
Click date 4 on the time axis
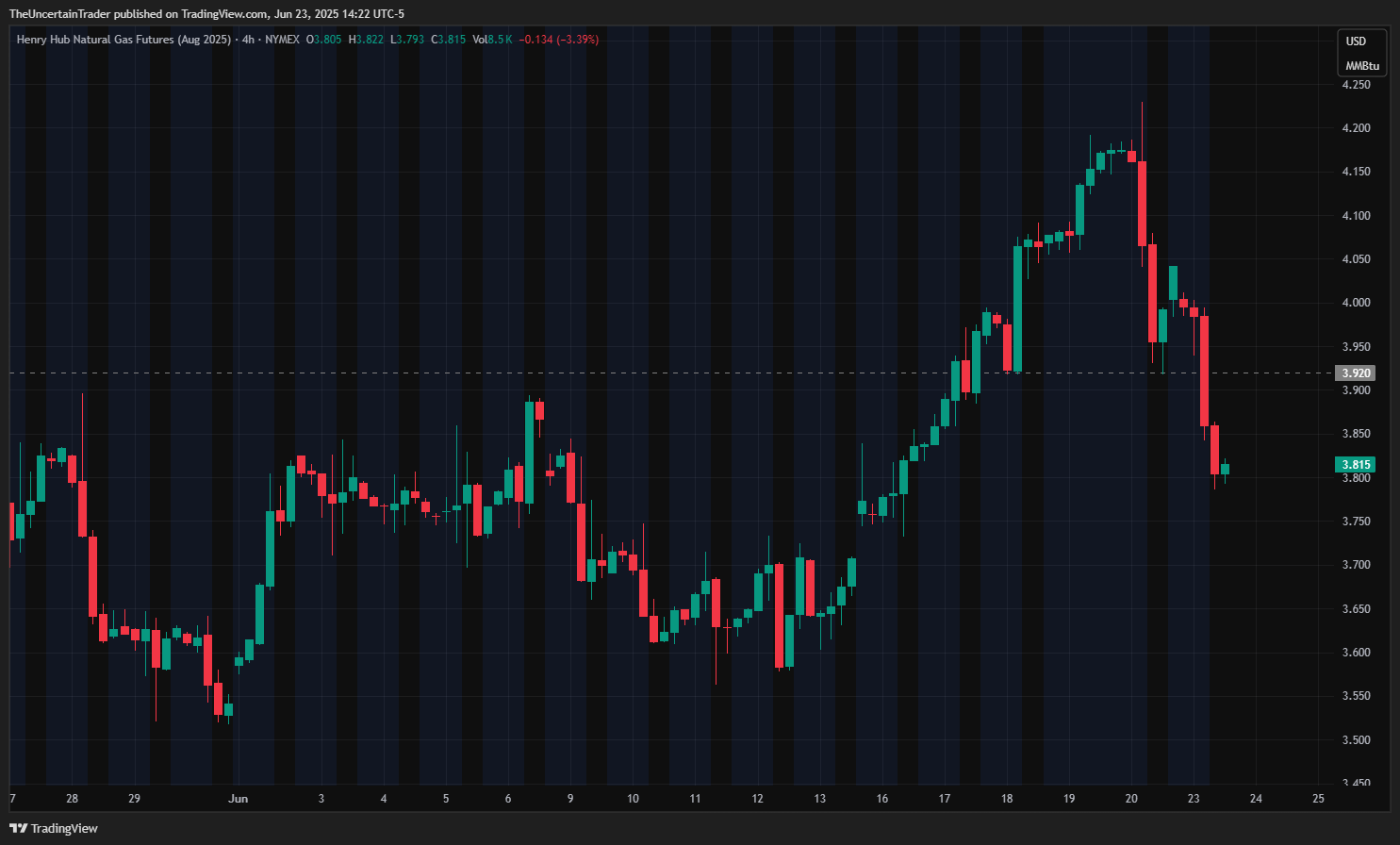click(x=384, y=799)
